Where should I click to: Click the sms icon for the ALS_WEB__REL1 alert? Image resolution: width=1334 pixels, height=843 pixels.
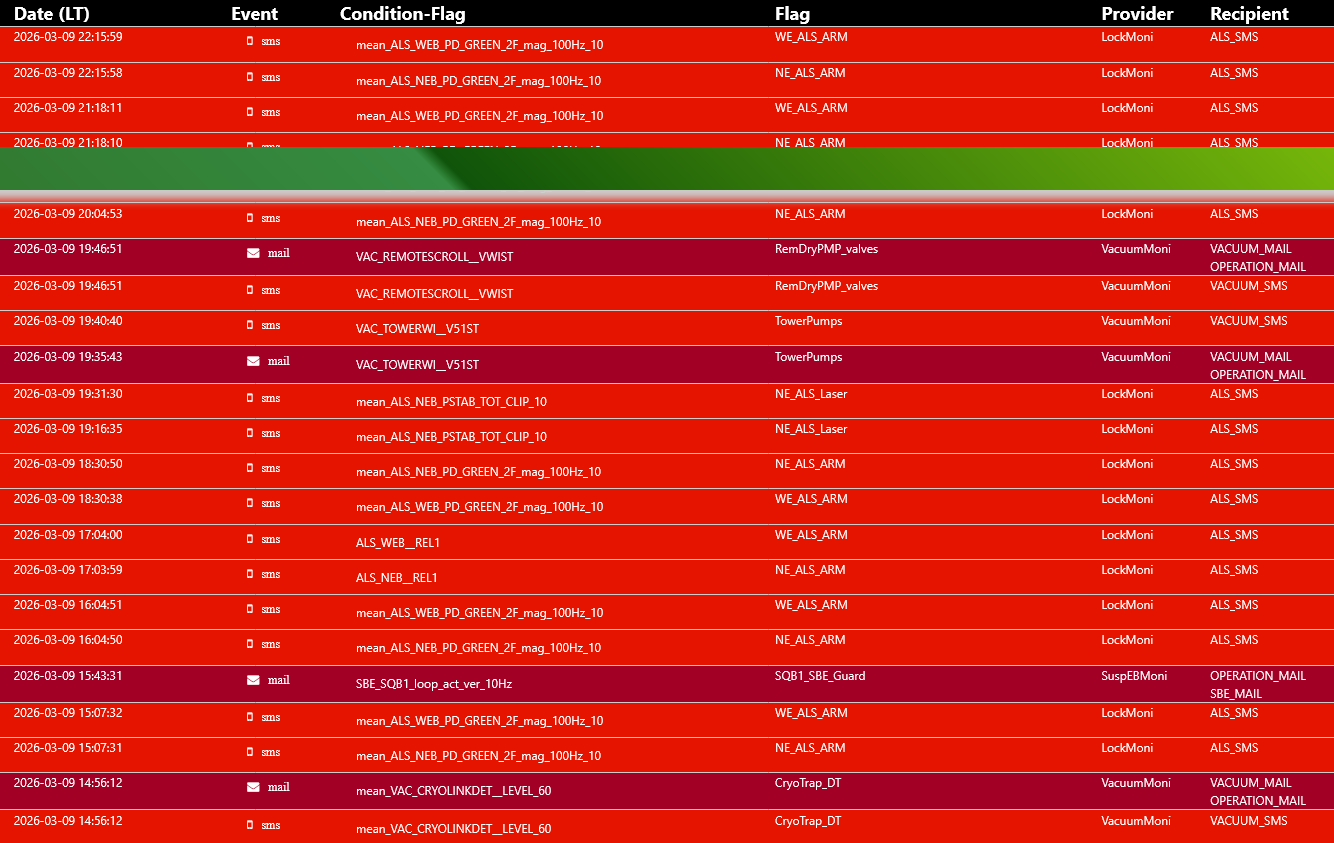(250, 539)
